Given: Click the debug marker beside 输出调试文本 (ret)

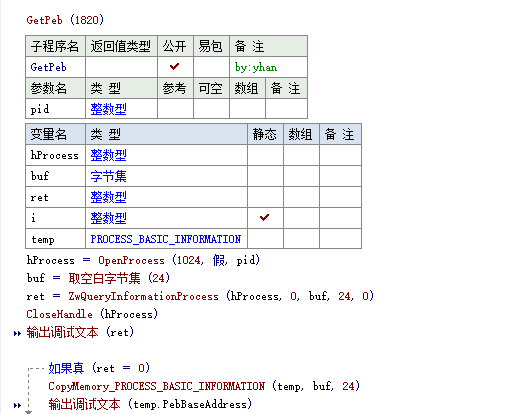Looking at the screenshot, I should [17, 333].
